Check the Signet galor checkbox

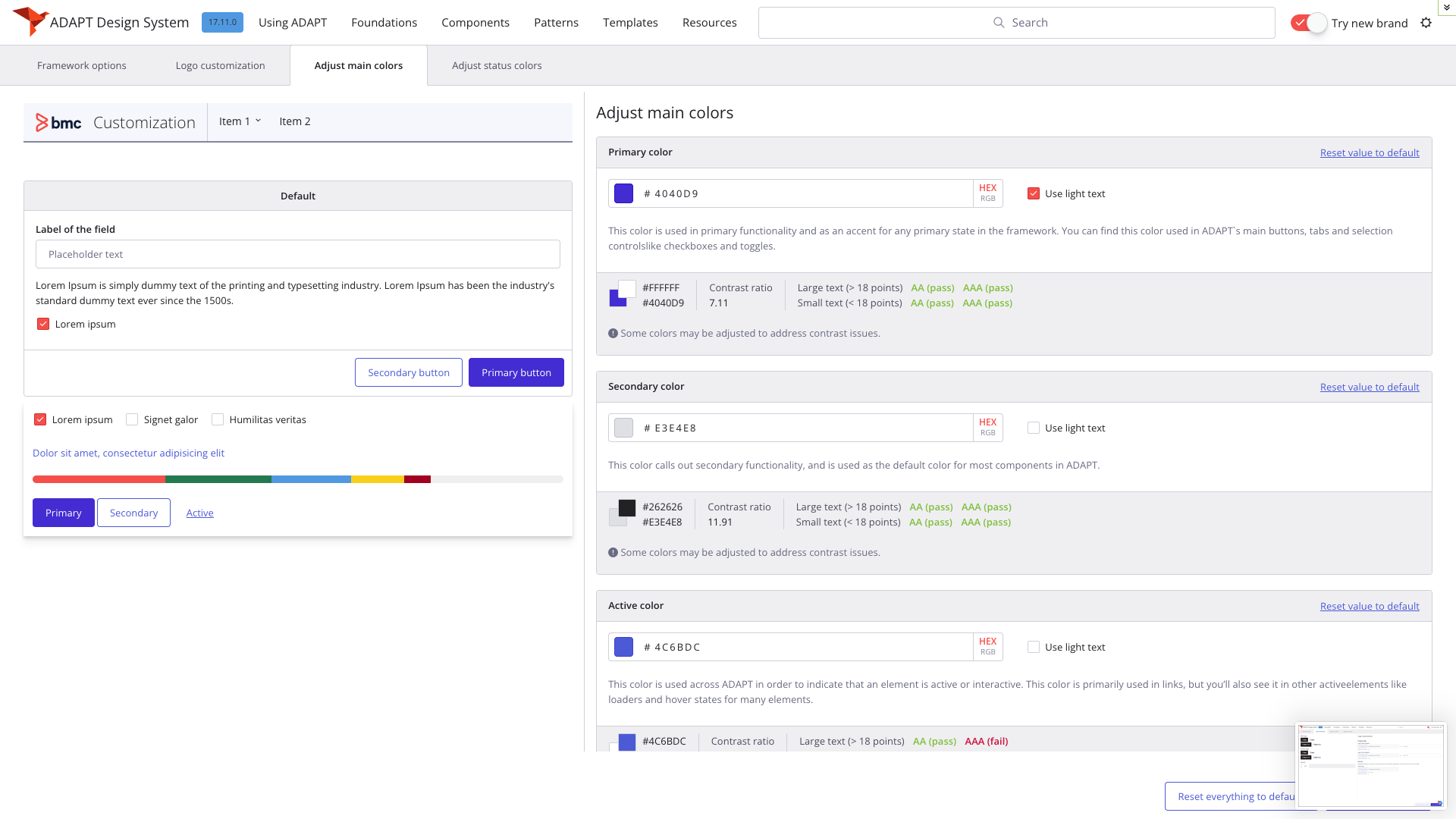pos(132,420)
